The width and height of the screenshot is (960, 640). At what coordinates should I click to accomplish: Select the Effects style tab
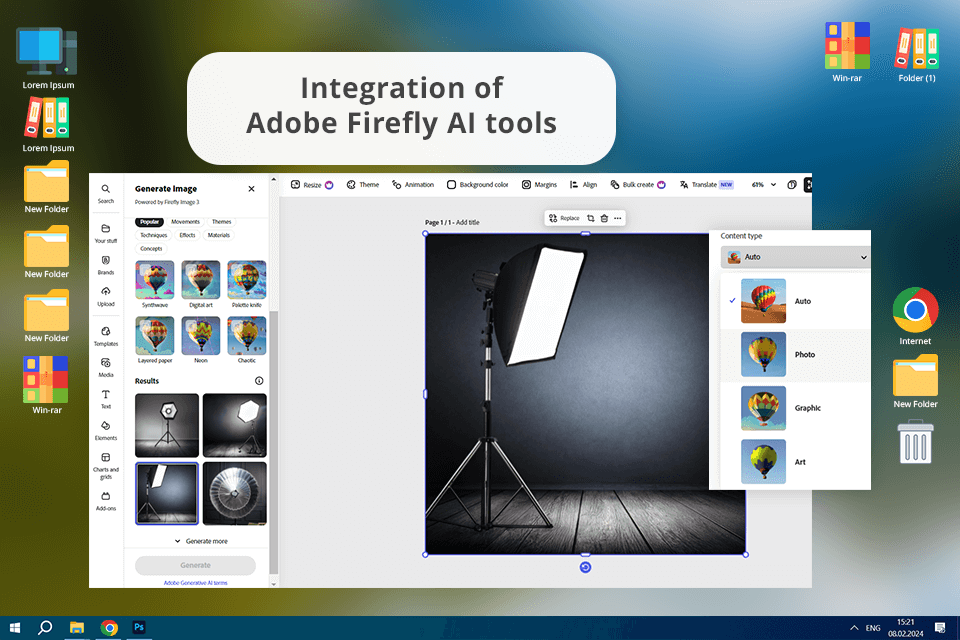pos(187,235)
